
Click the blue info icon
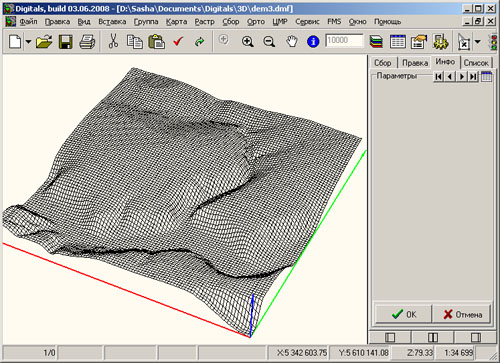[313, 42]
